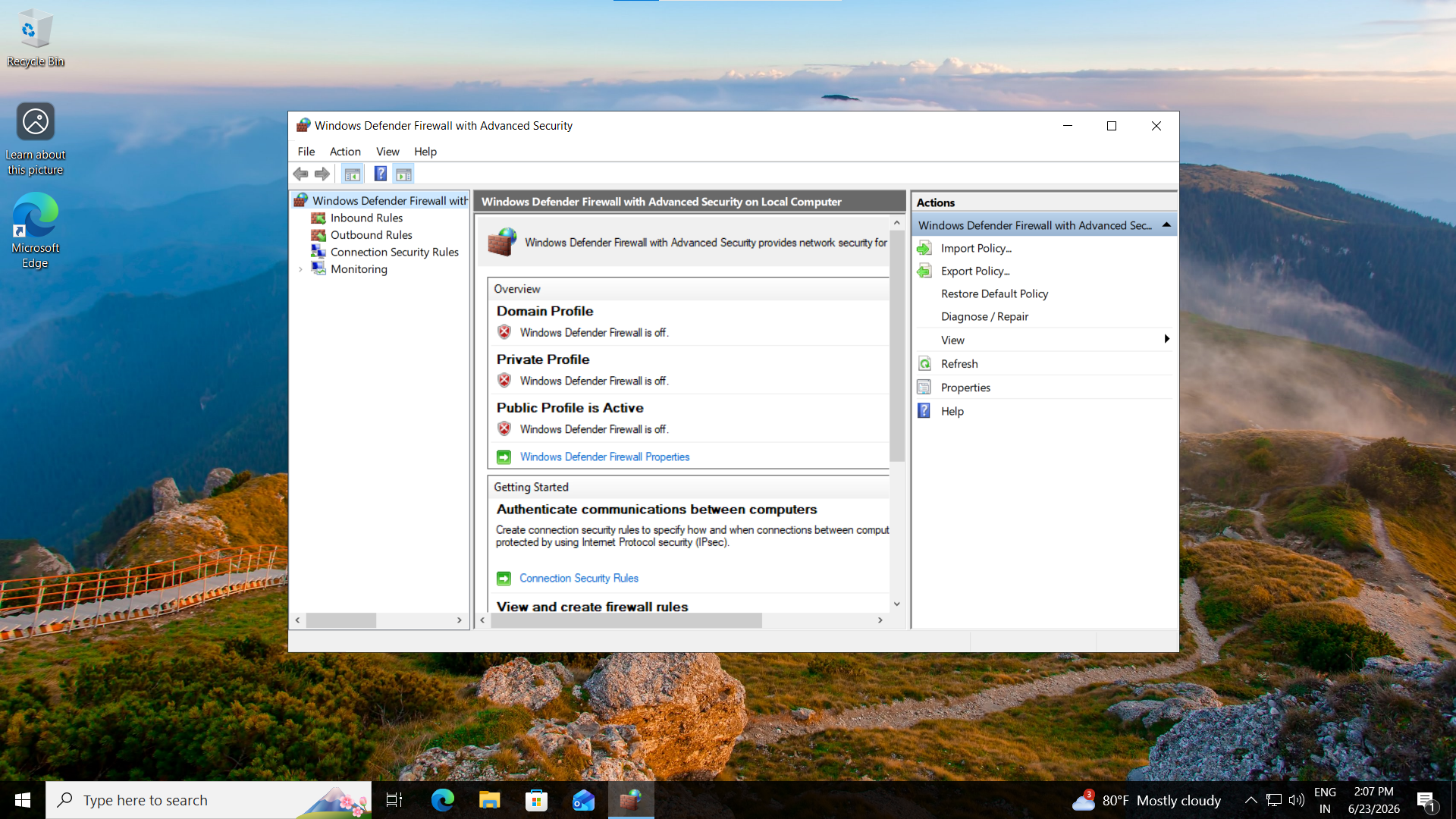The image size is (1456, 819).
Task: Open the weather widget showing Mostly cloudy
Action: coord(1147,800)
